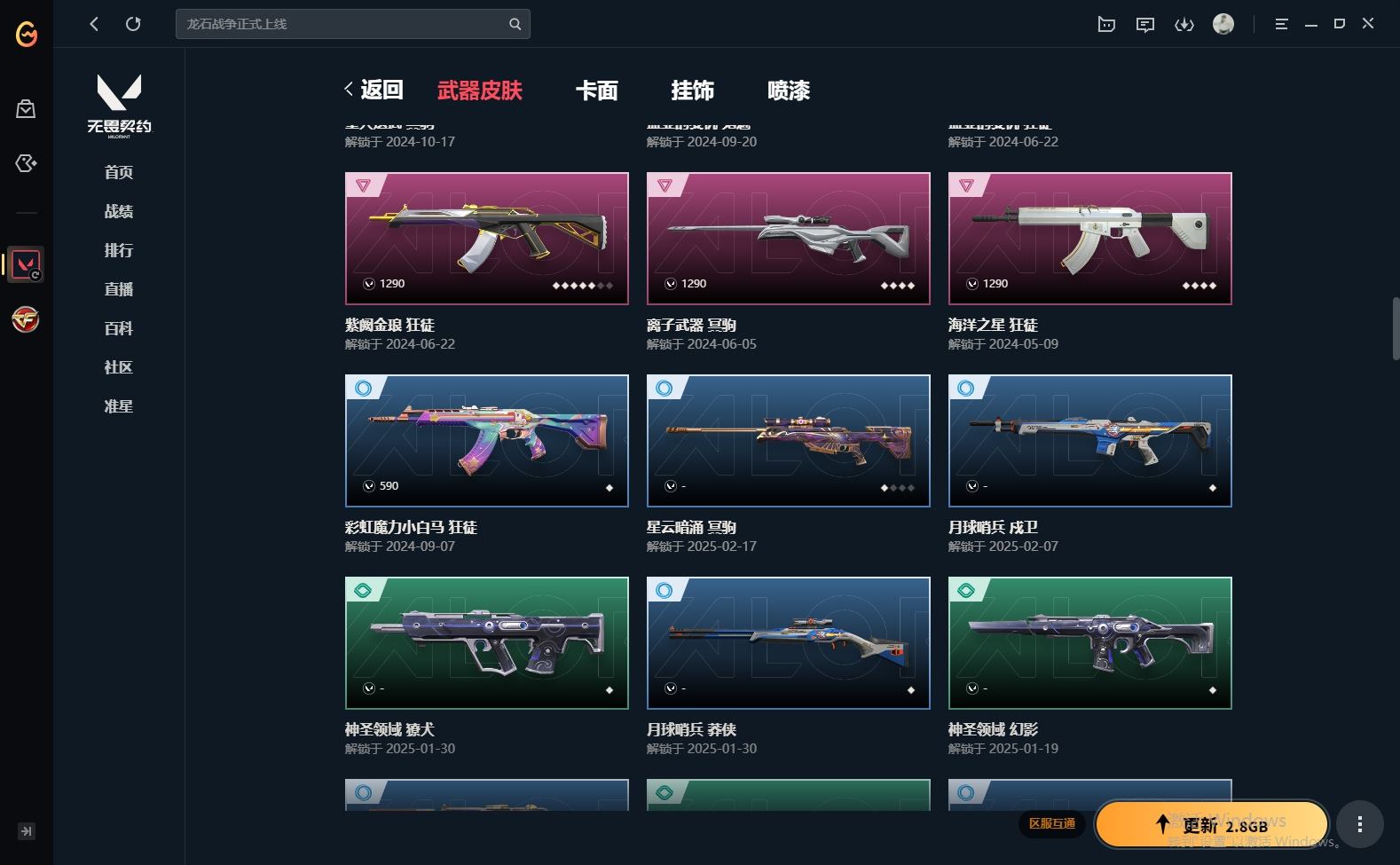This screenshot has height=865, width=1400.
Task: Open the 彩虹魔力小白马 狂徒 skin thumbnail
Action: coord(487,441)
